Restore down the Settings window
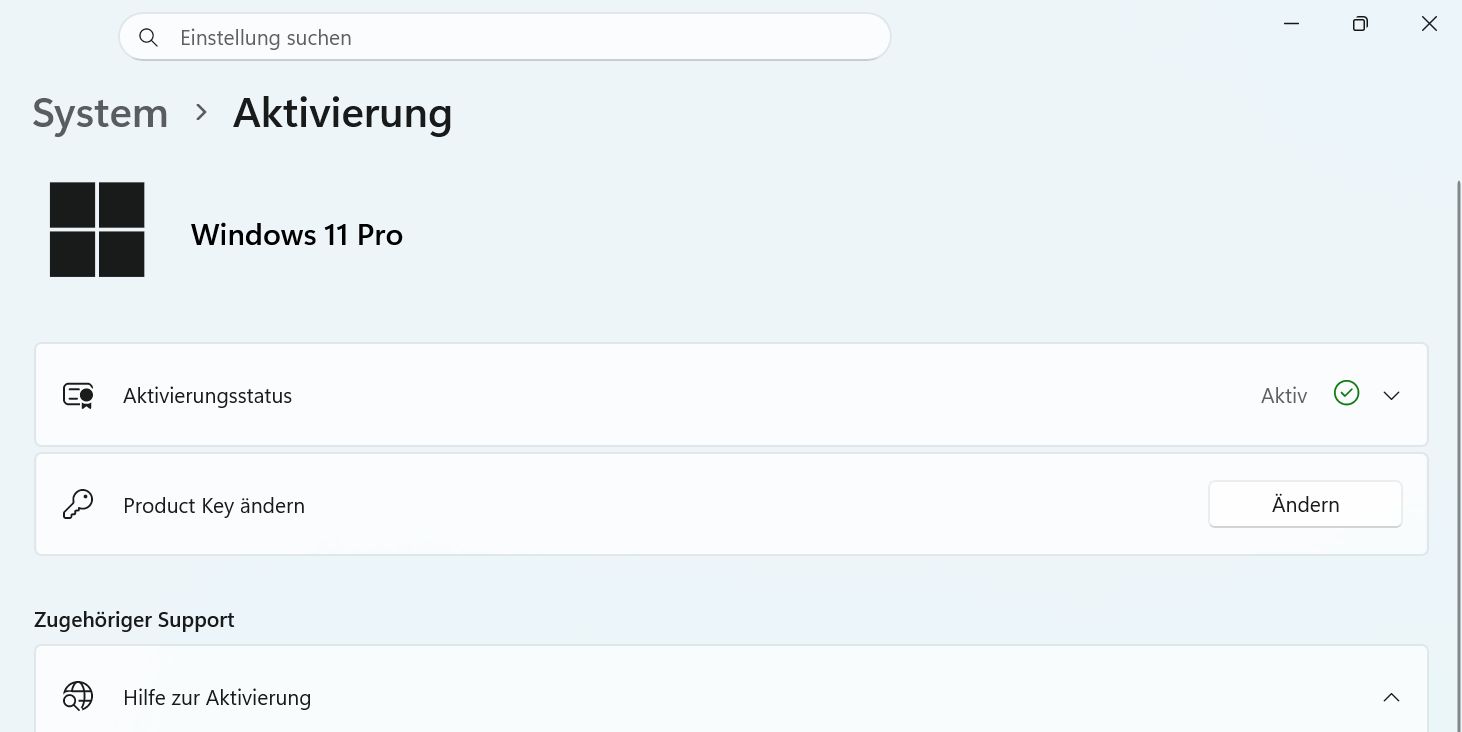Image resolution: width=1462 pixels, height=732 pixels. (1360, 24)
